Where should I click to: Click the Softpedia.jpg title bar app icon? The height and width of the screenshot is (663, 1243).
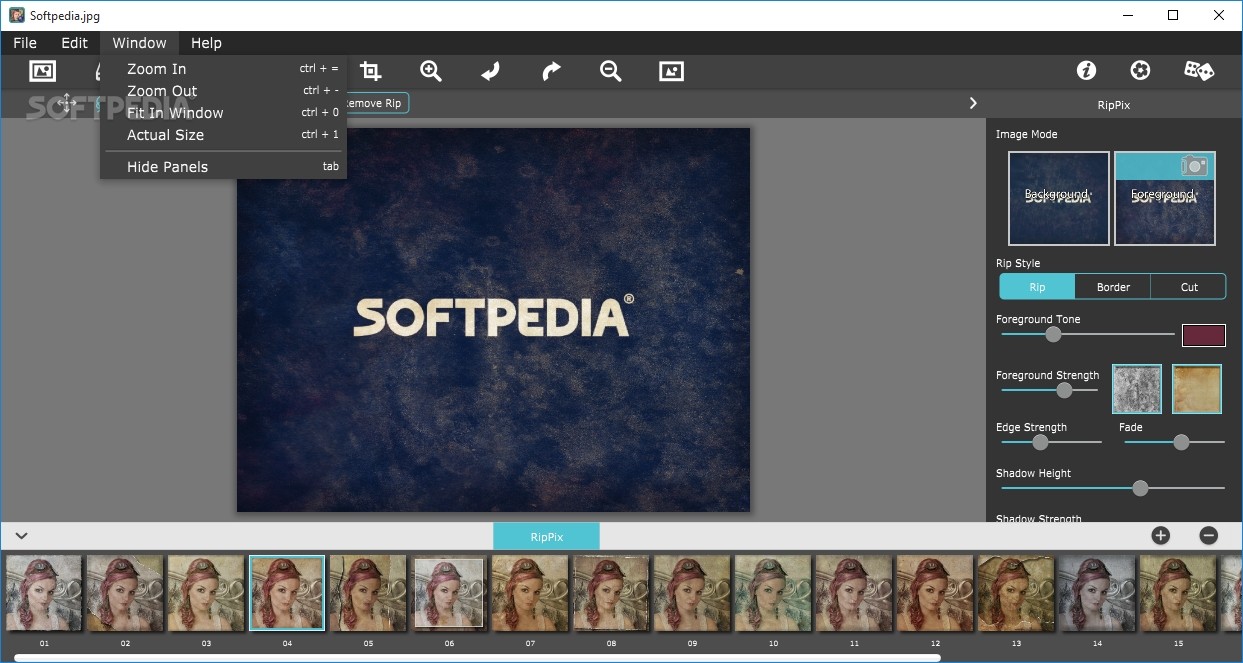(x=17, y=15)
